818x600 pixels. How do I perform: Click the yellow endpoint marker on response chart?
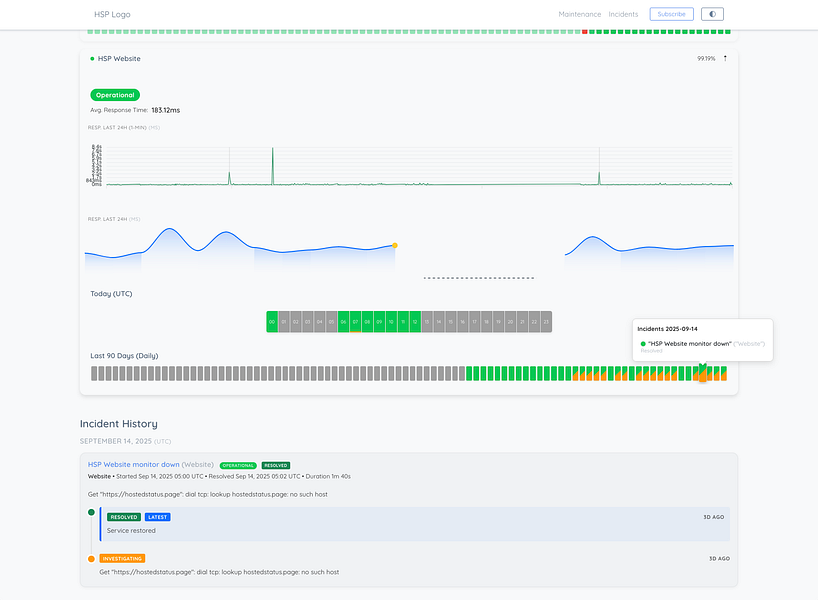click(x=396, y=243)
